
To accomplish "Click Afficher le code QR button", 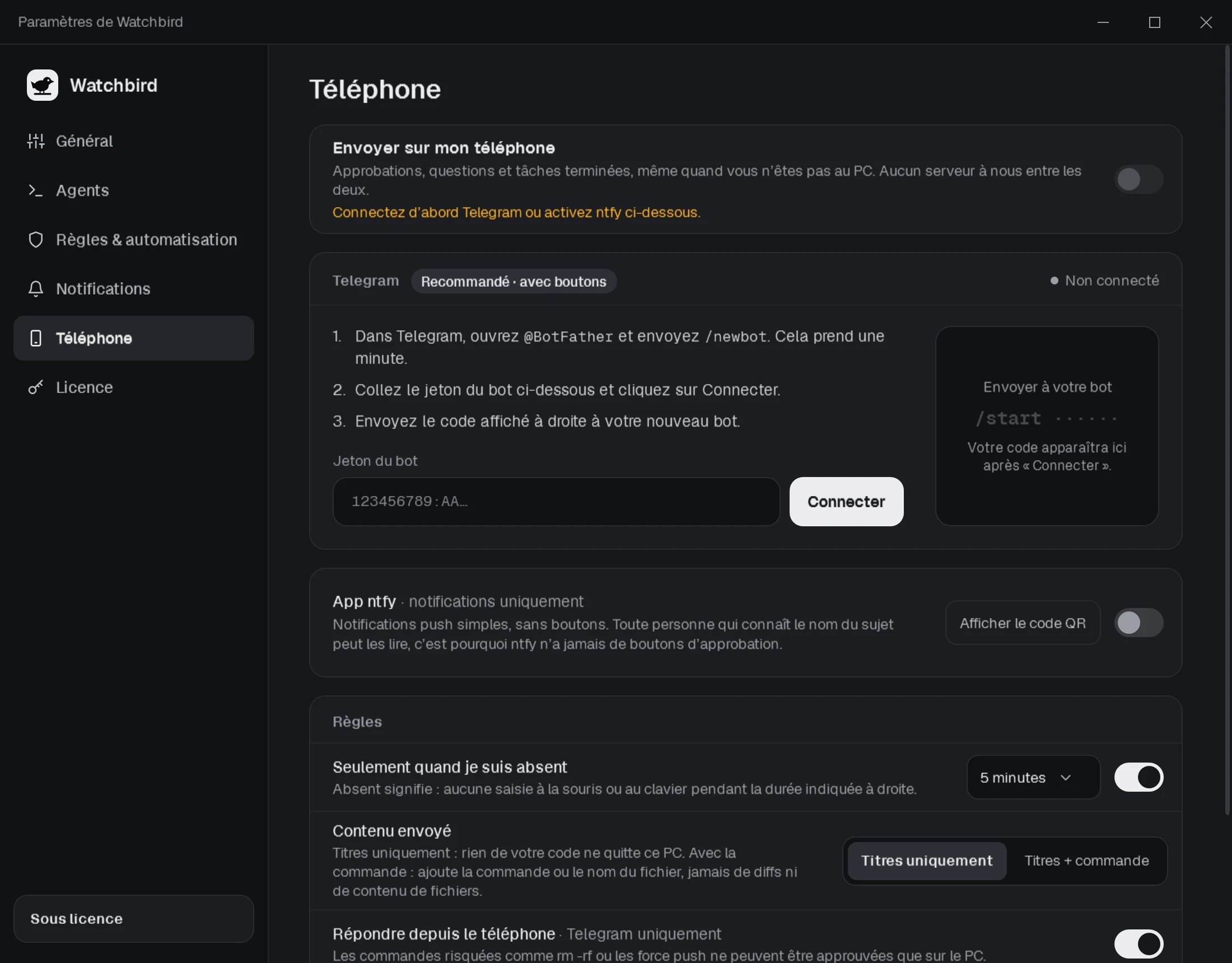I will (1023, 623).
